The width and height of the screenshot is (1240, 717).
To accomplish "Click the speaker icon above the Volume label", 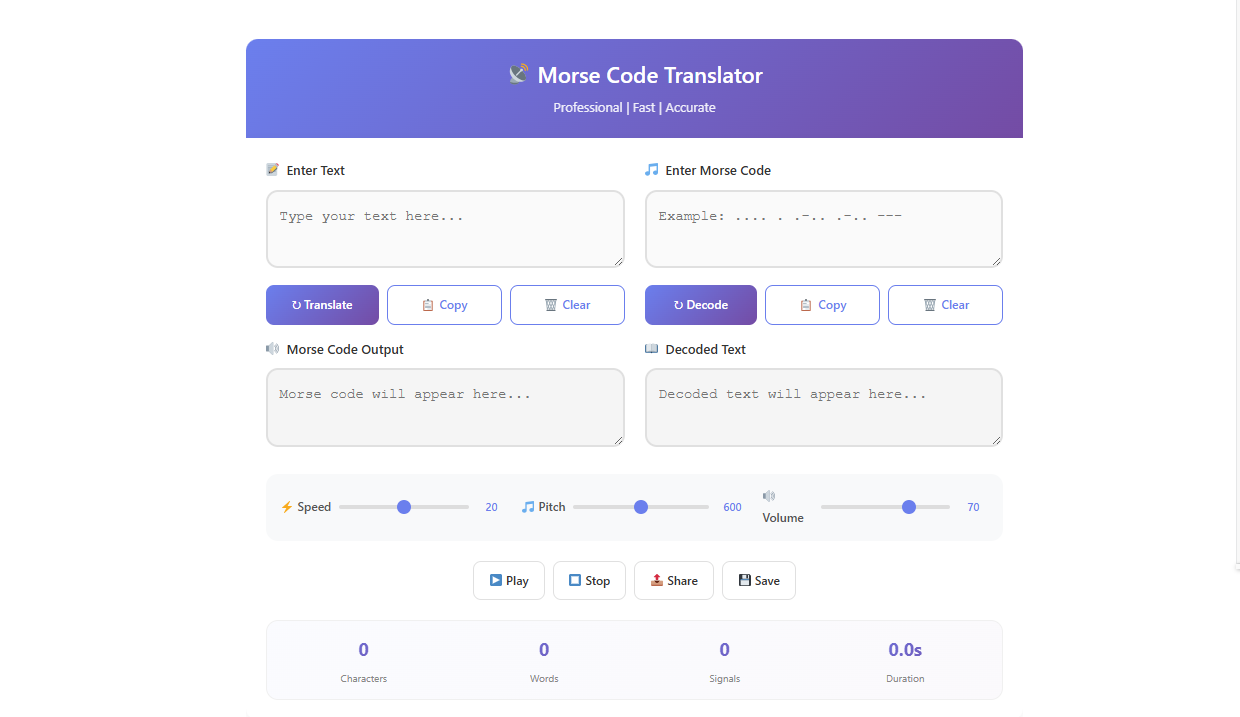I will coord(768,495).
